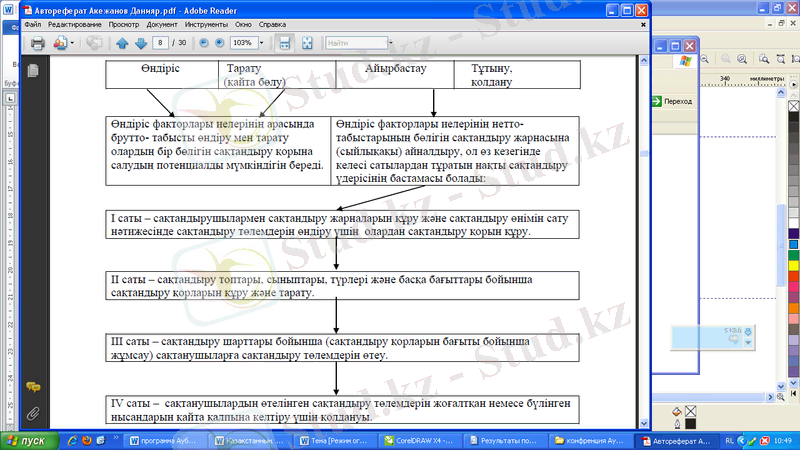Launch Firefox from Quick Launch
Screen dimensions: 800x450
[87, 440]
